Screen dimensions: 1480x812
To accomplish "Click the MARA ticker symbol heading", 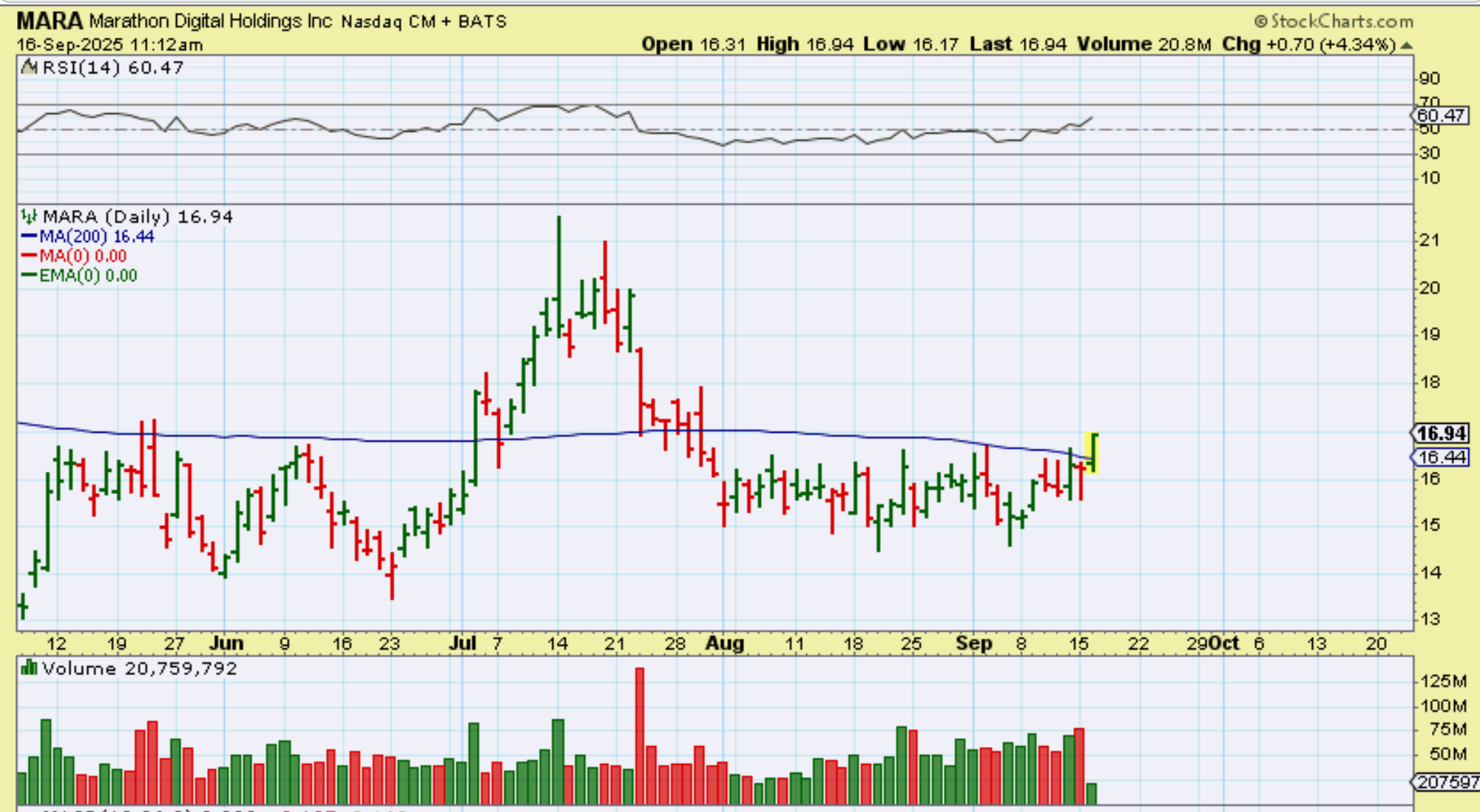I will pos(50,21).
